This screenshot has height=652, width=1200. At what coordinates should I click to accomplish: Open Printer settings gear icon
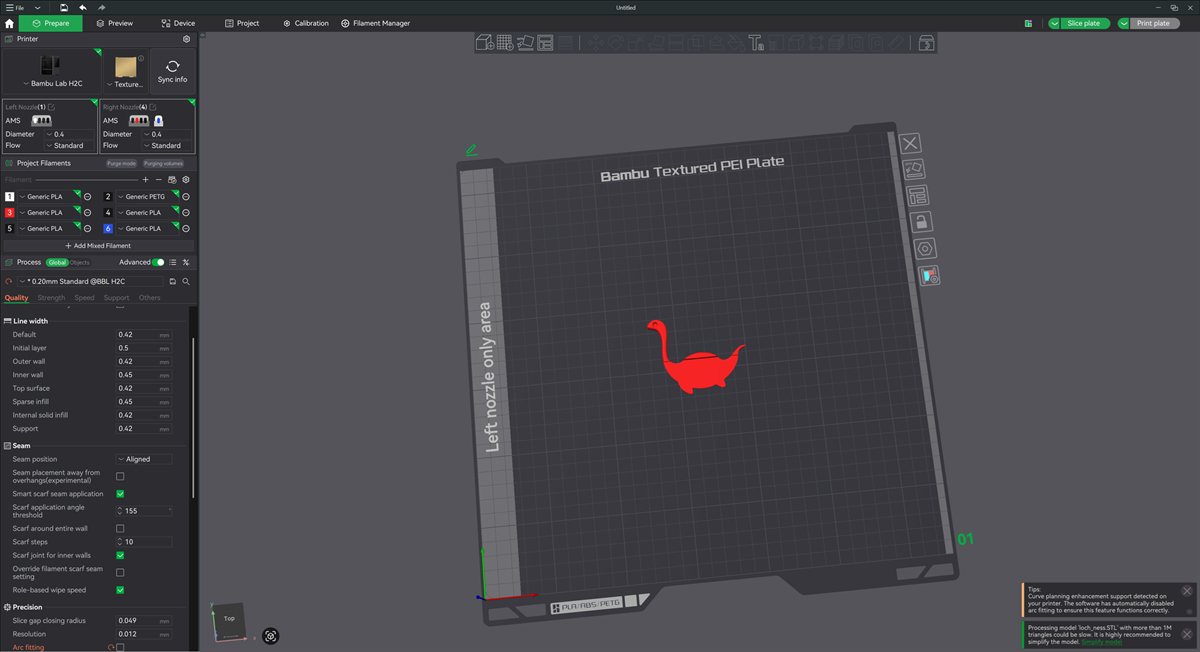pos(186,39)
